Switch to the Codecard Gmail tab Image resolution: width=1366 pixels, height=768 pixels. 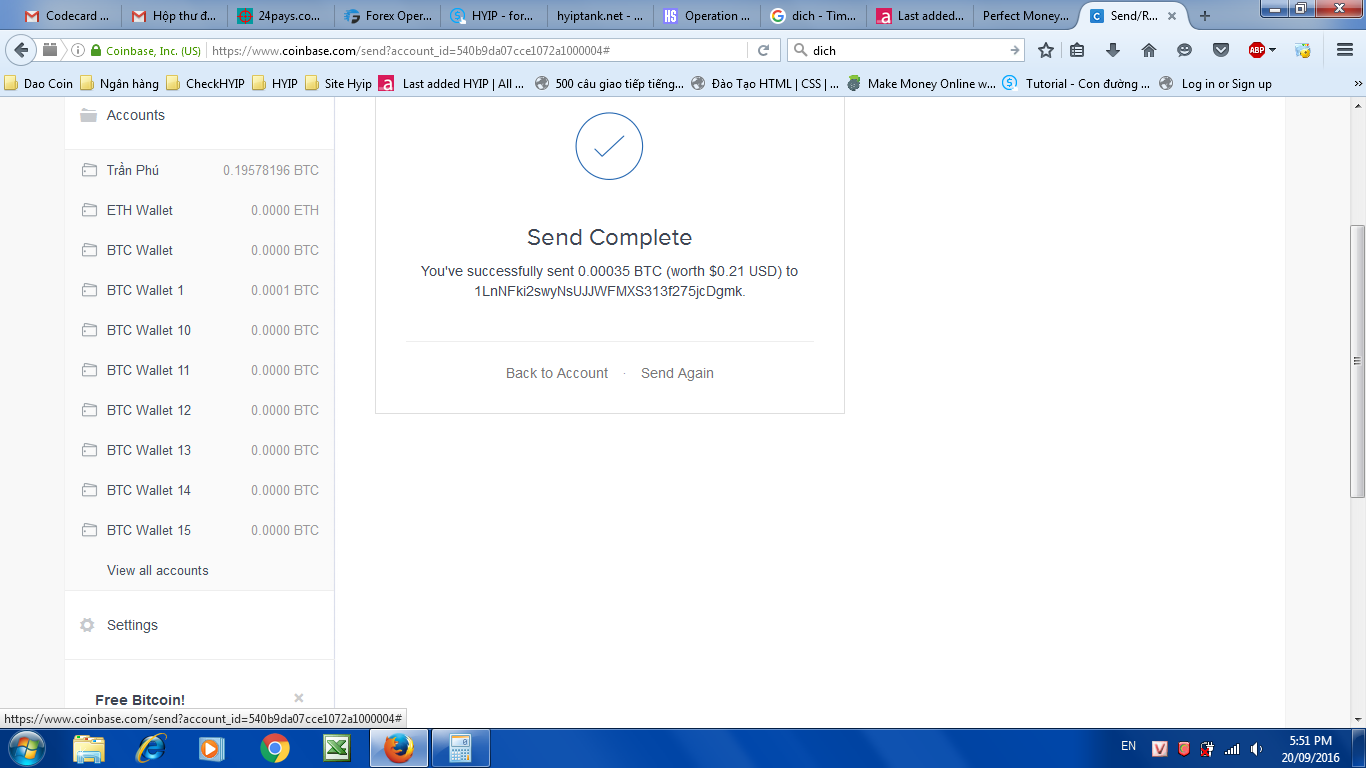pos(68,16)
